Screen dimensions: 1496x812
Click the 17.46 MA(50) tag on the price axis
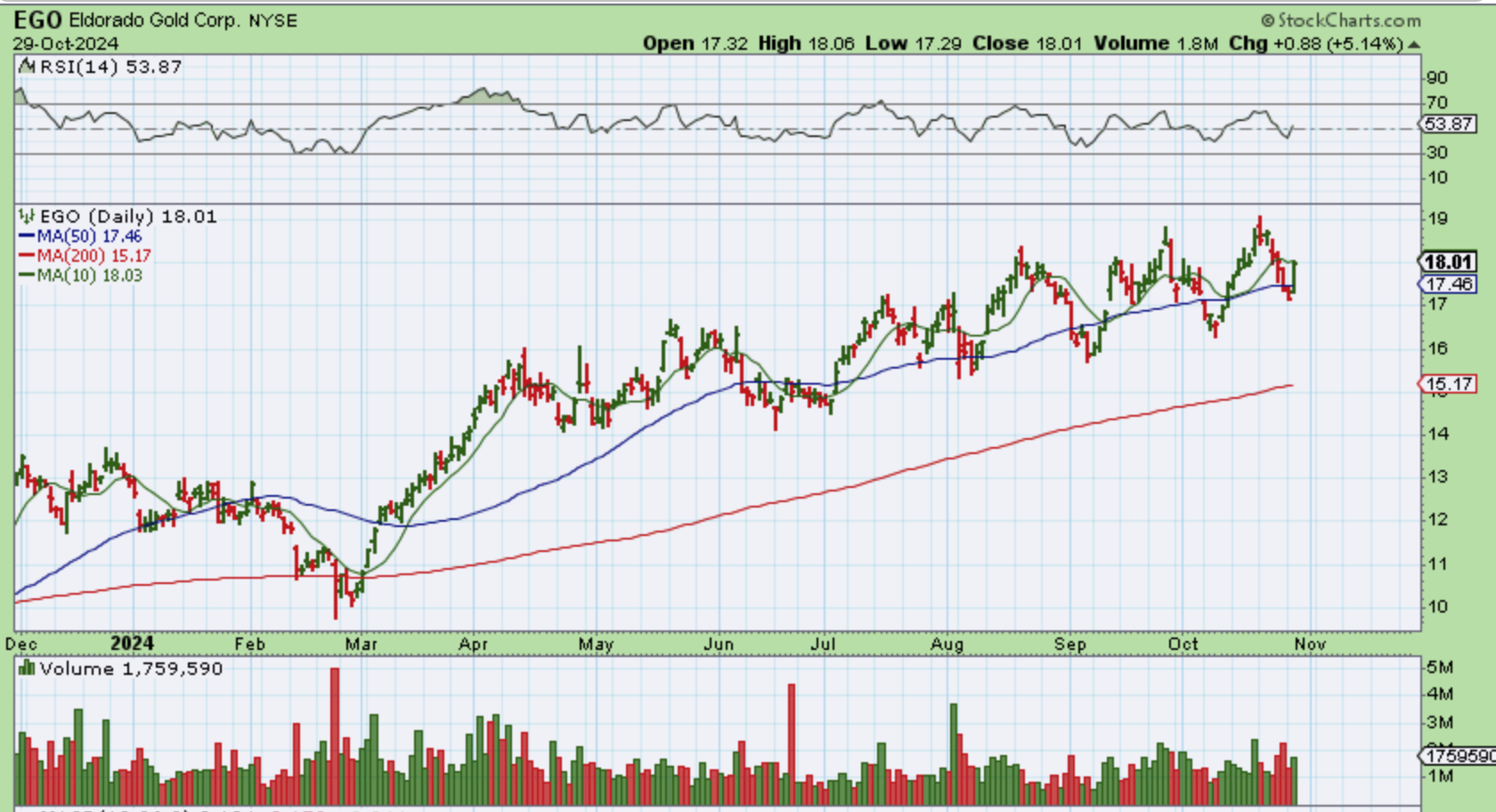tap(1448, 284)
